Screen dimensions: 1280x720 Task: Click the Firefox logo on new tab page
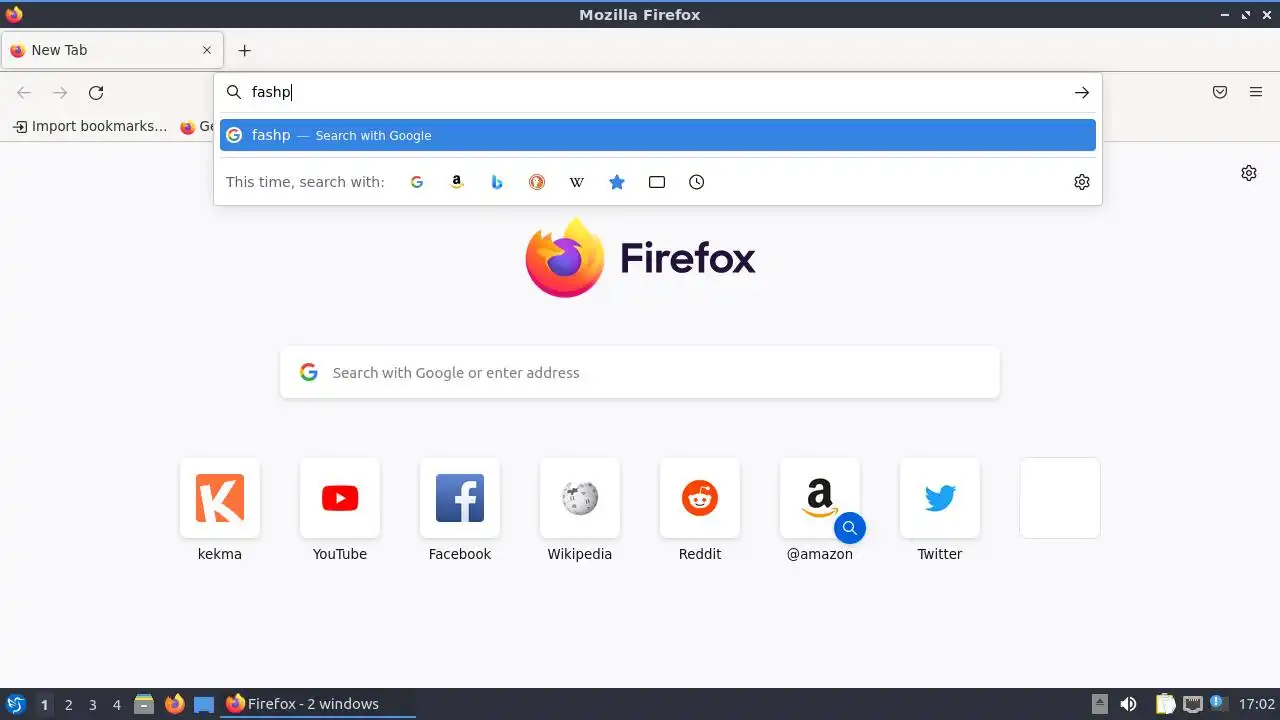pos(640,258)
